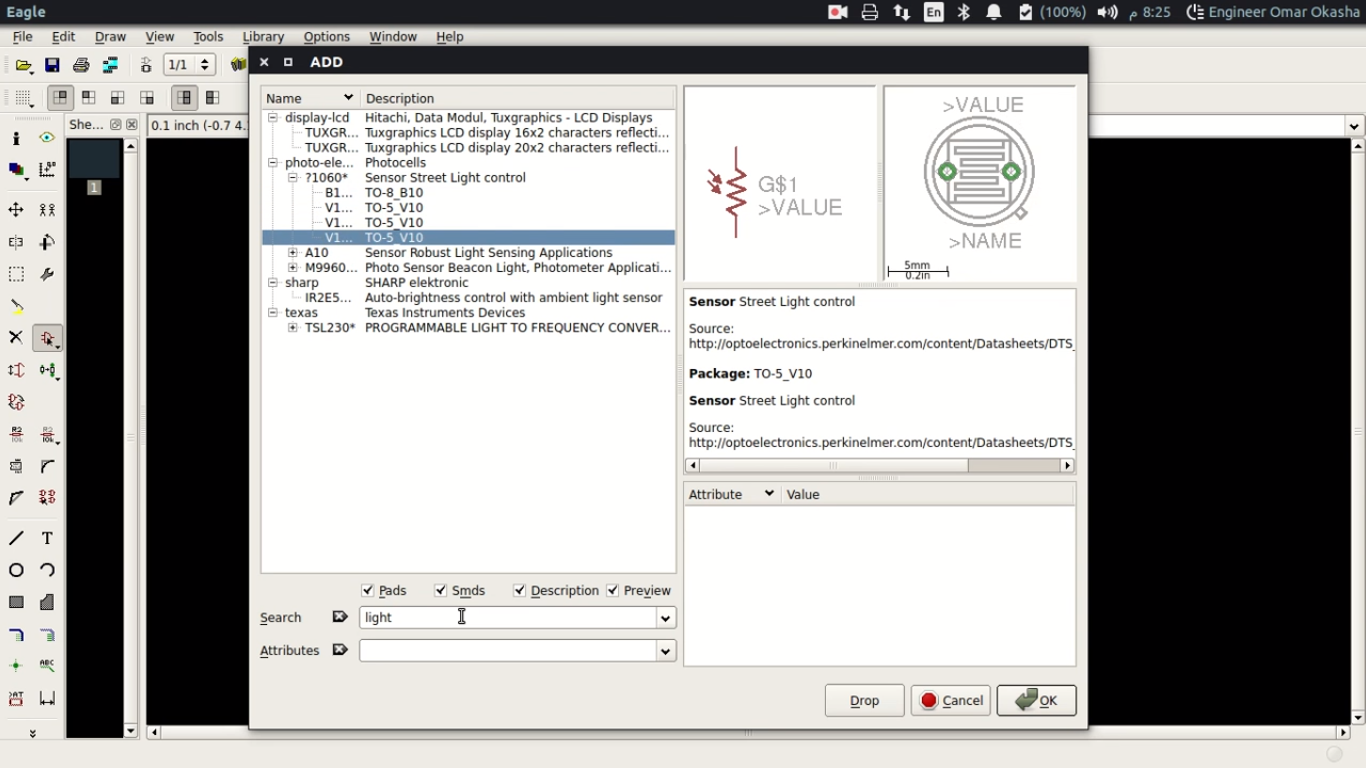Select the Replace part tool
The width and height of the screenshot is (1366, 768).
[x=47, y=370]
